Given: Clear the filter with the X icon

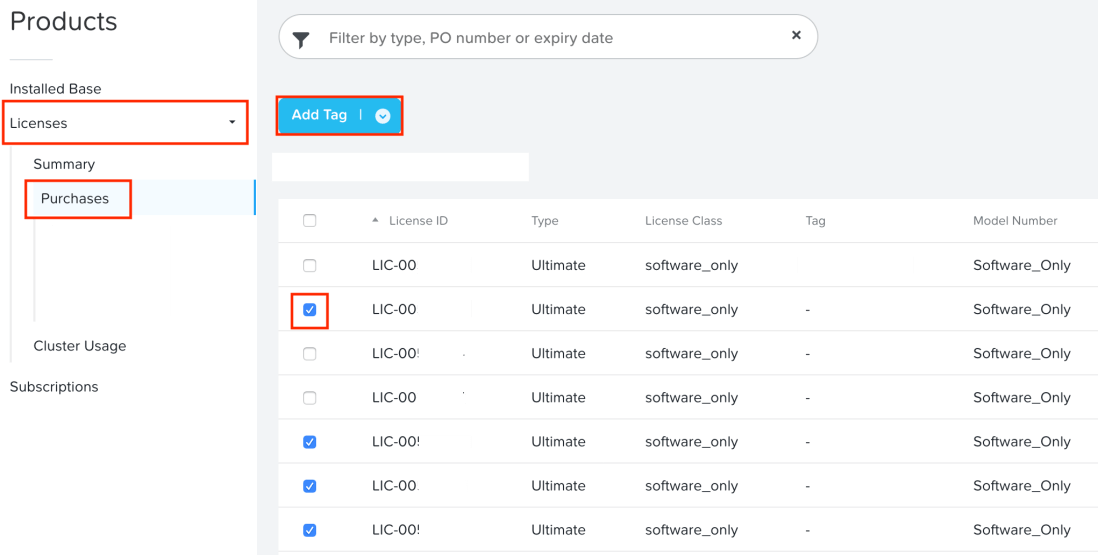Looking at the screenshot, I should tap(796, 35).
